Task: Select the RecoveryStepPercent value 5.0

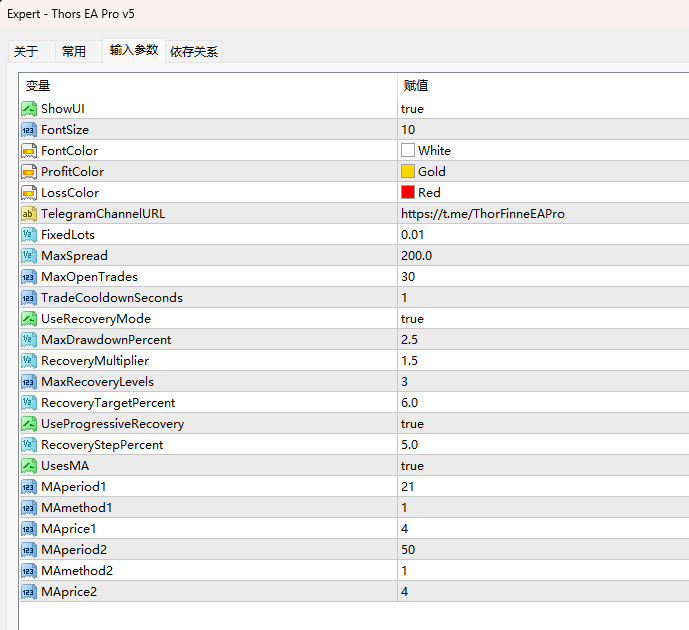Action: click(x=409, y=445)
